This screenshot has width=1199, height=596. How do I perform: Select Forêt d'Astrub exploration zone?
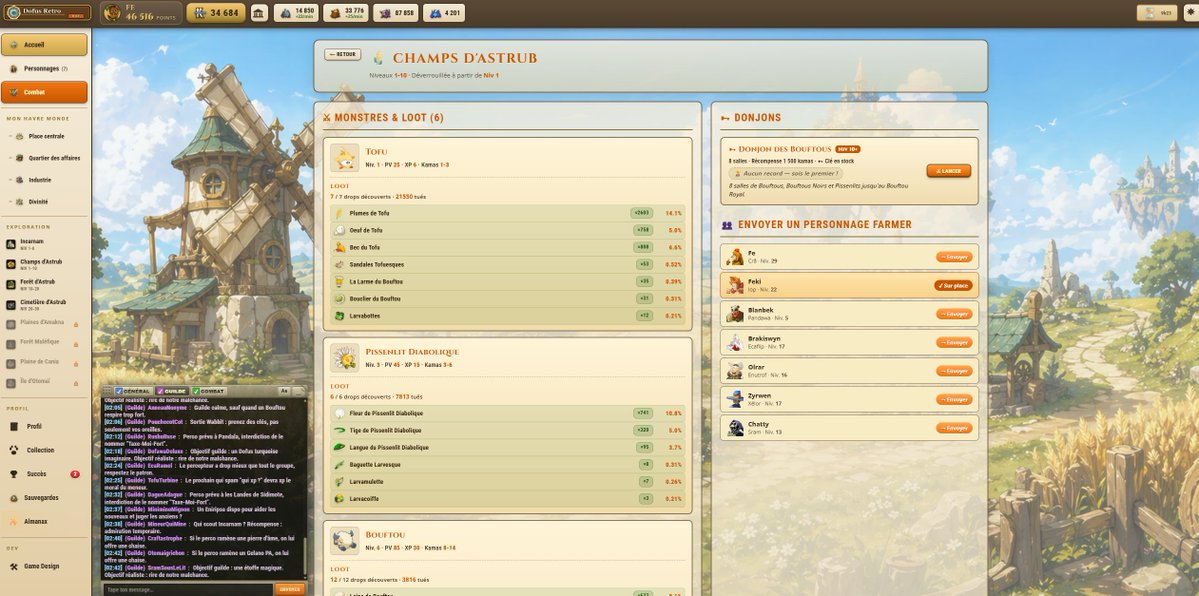(44, 285)
